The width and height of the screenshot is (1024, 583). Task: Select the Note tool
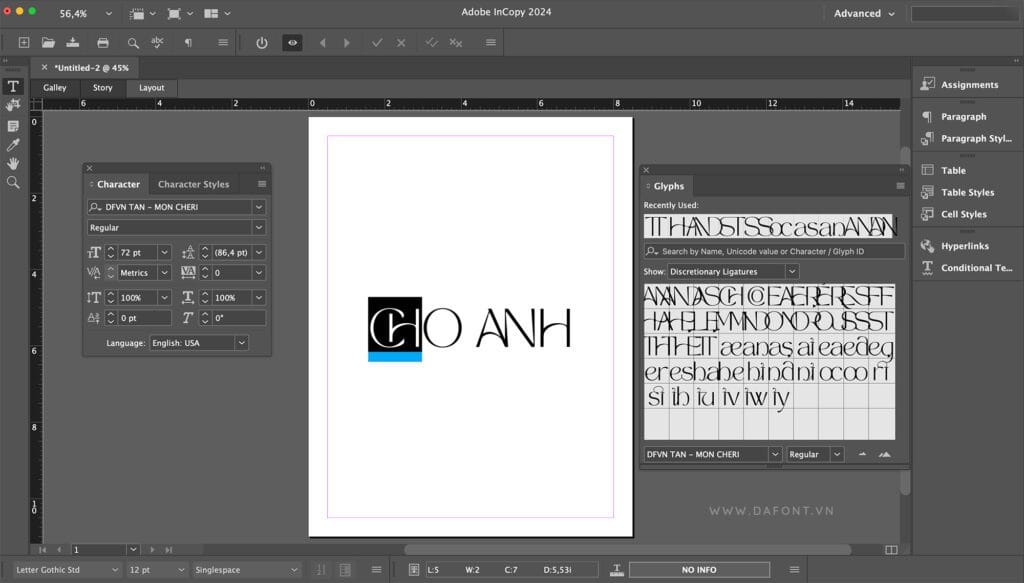pos(12,124)
